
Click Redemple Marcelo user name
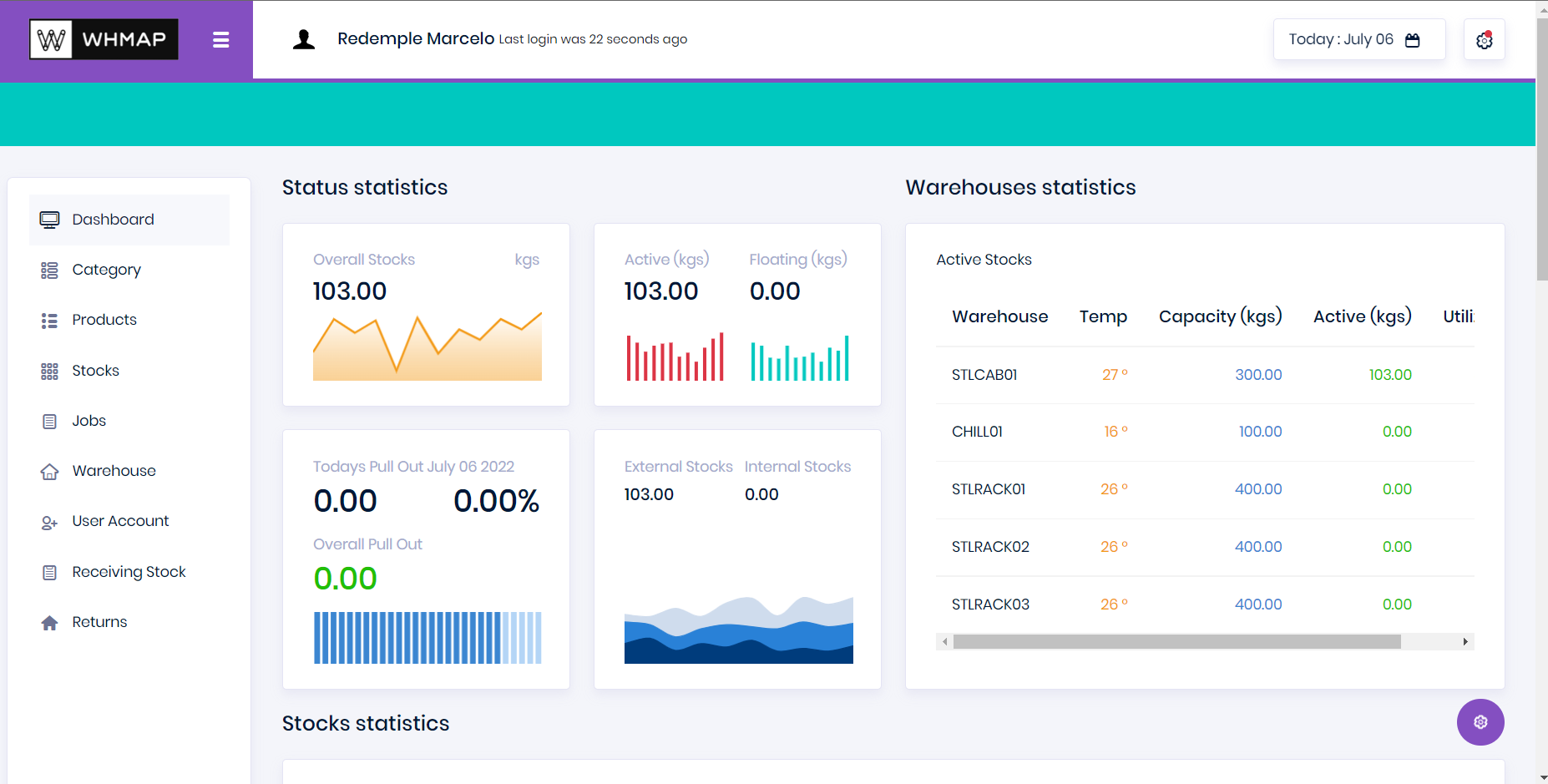click(x=416, y=39)
